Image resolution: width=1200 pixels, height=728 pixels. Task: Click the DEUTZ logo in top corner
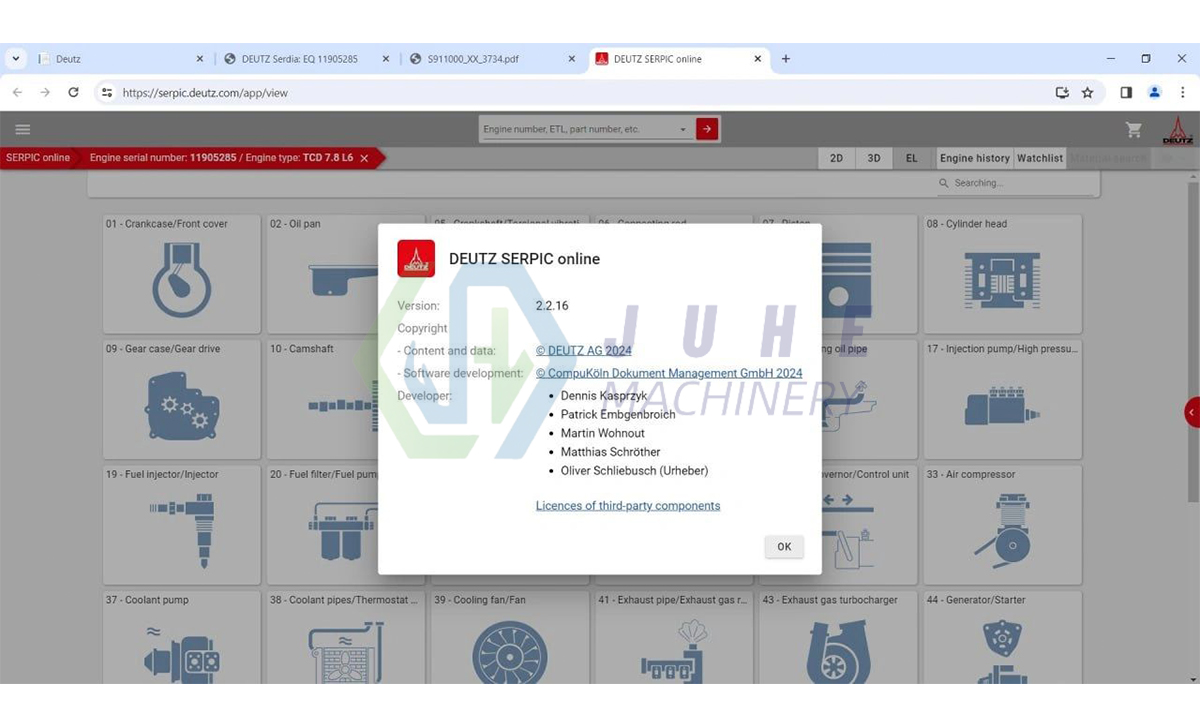coord(1178,129)
